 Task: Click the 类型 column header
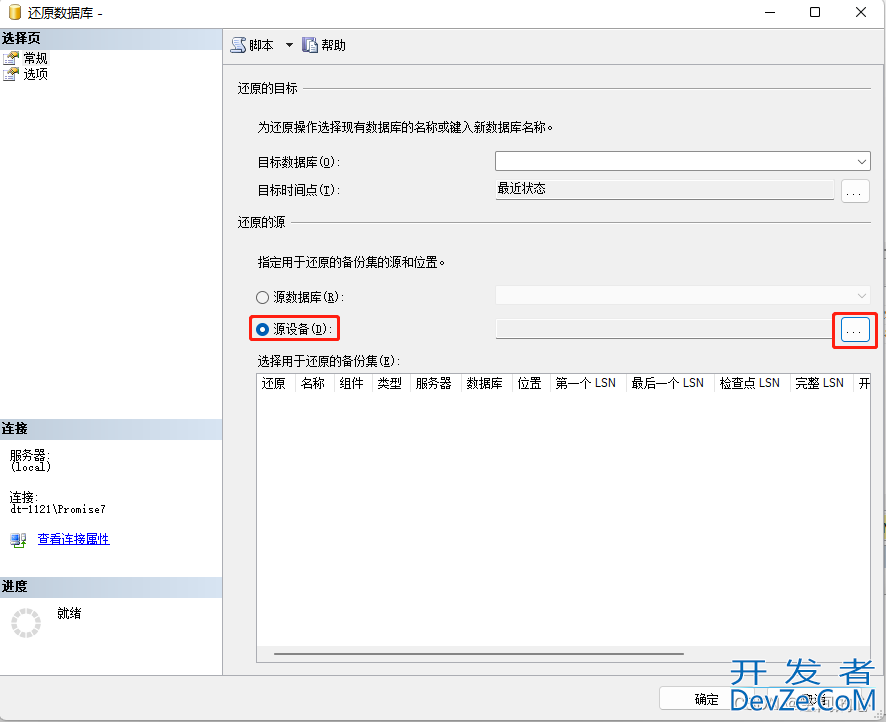point(392,384)
